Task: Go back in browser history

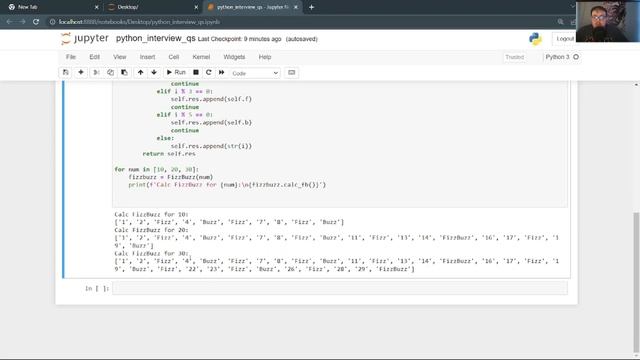Action: coord(9,22)
